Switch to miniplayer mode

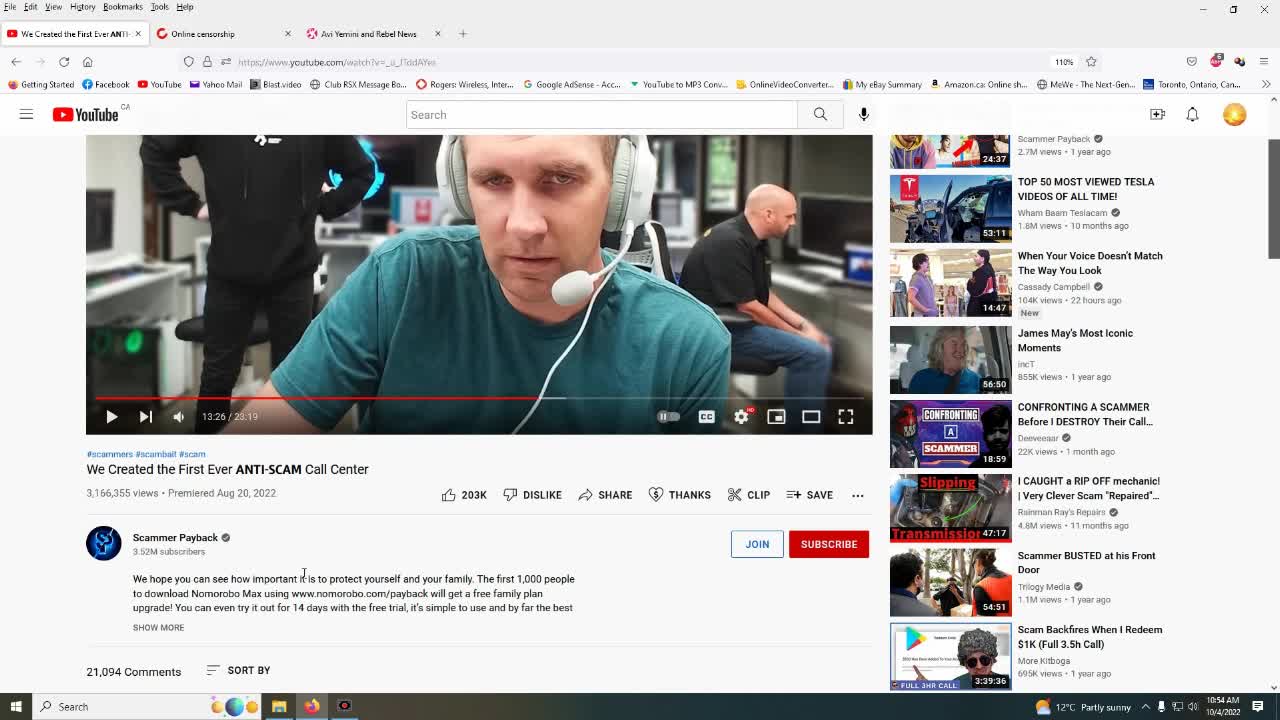coord(776,417)
